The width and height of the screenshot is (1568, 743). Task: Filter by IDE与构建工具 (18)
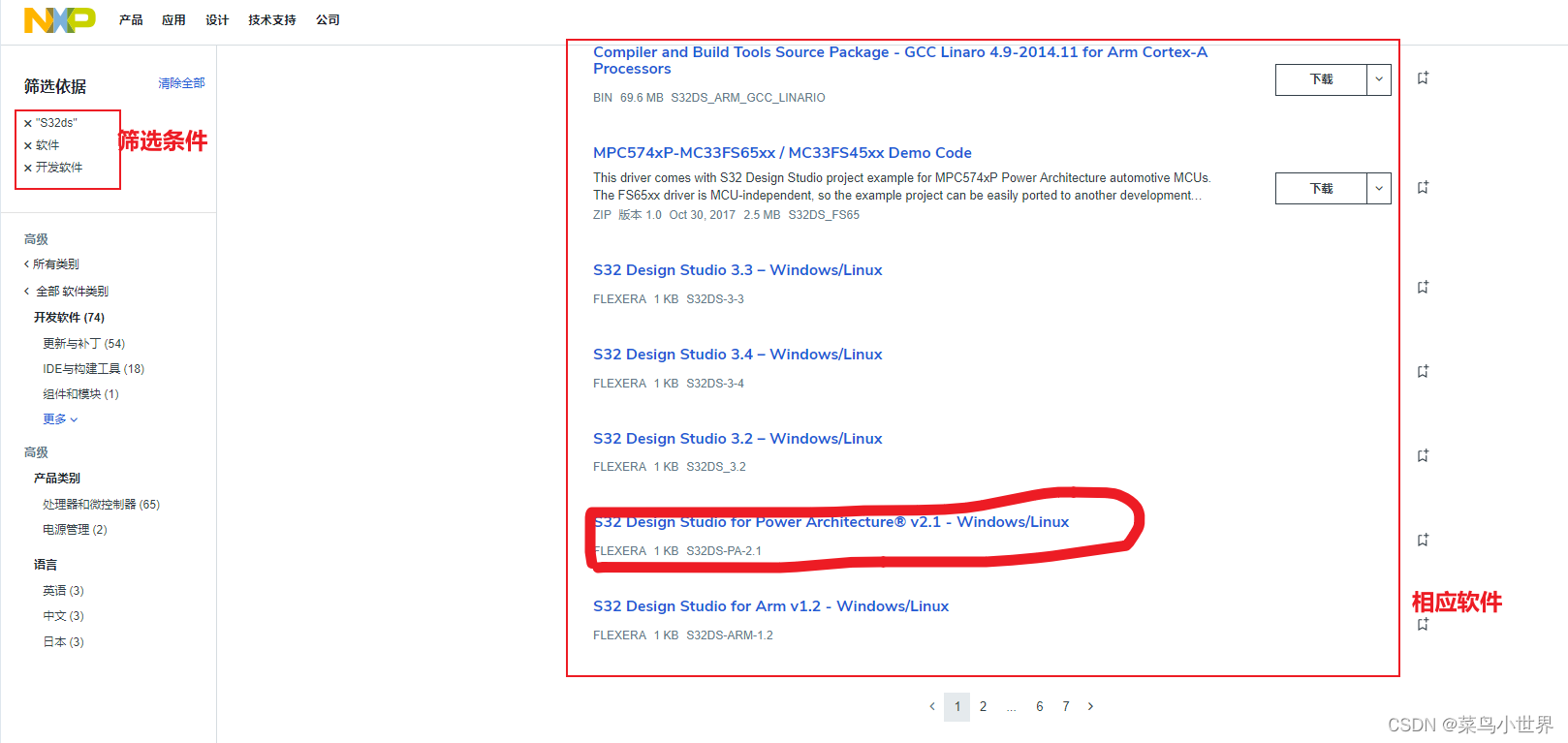coord(93,369)
